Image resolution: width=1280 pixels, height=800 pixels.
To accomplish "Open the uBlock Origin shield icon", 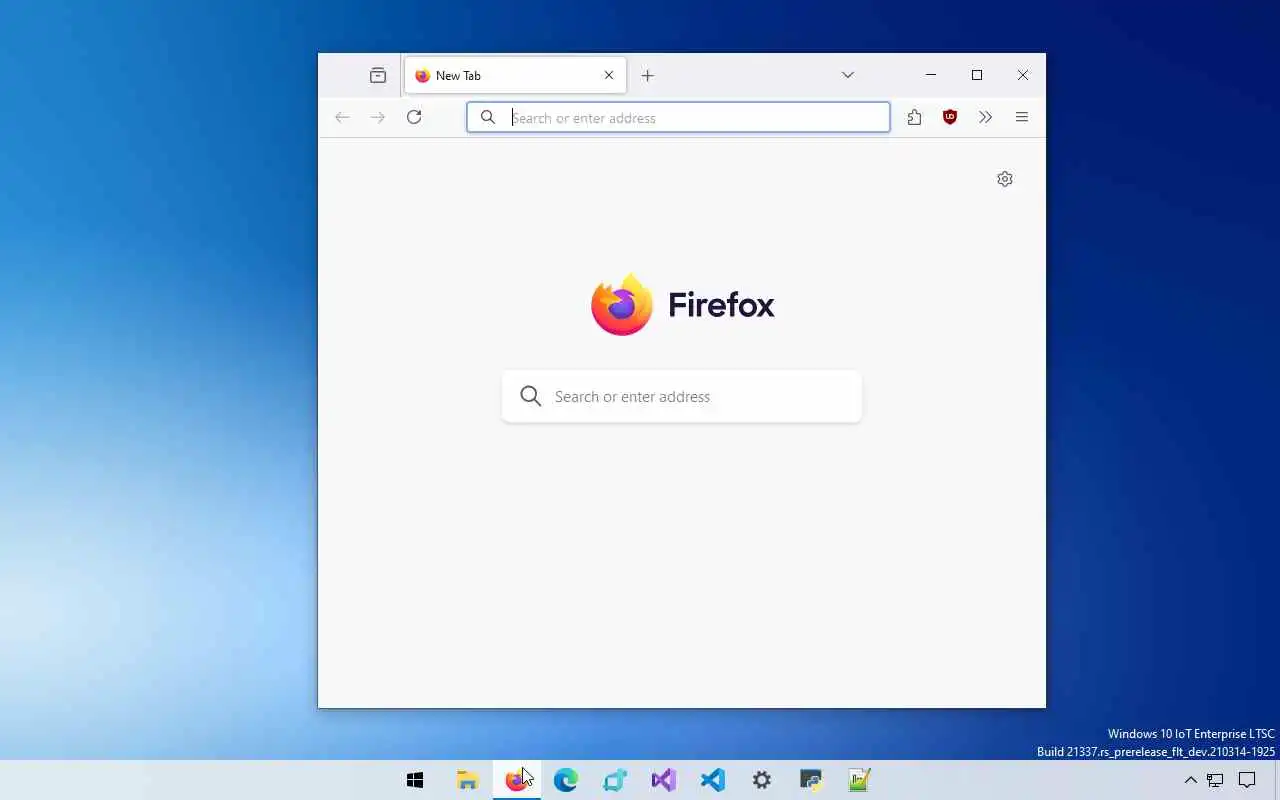I will [950, 117].
